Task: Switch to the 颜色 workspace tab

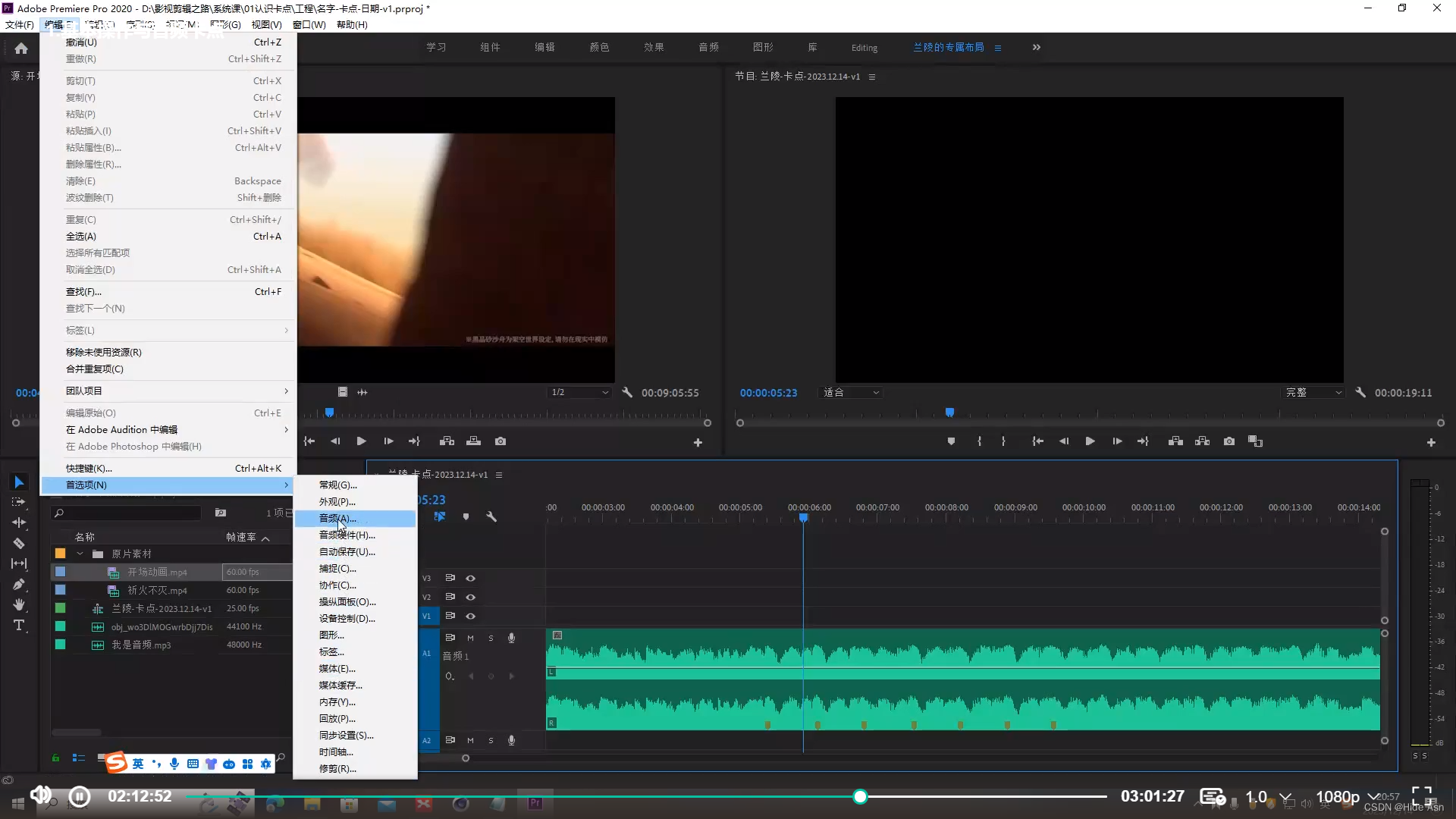Action: 599,47
